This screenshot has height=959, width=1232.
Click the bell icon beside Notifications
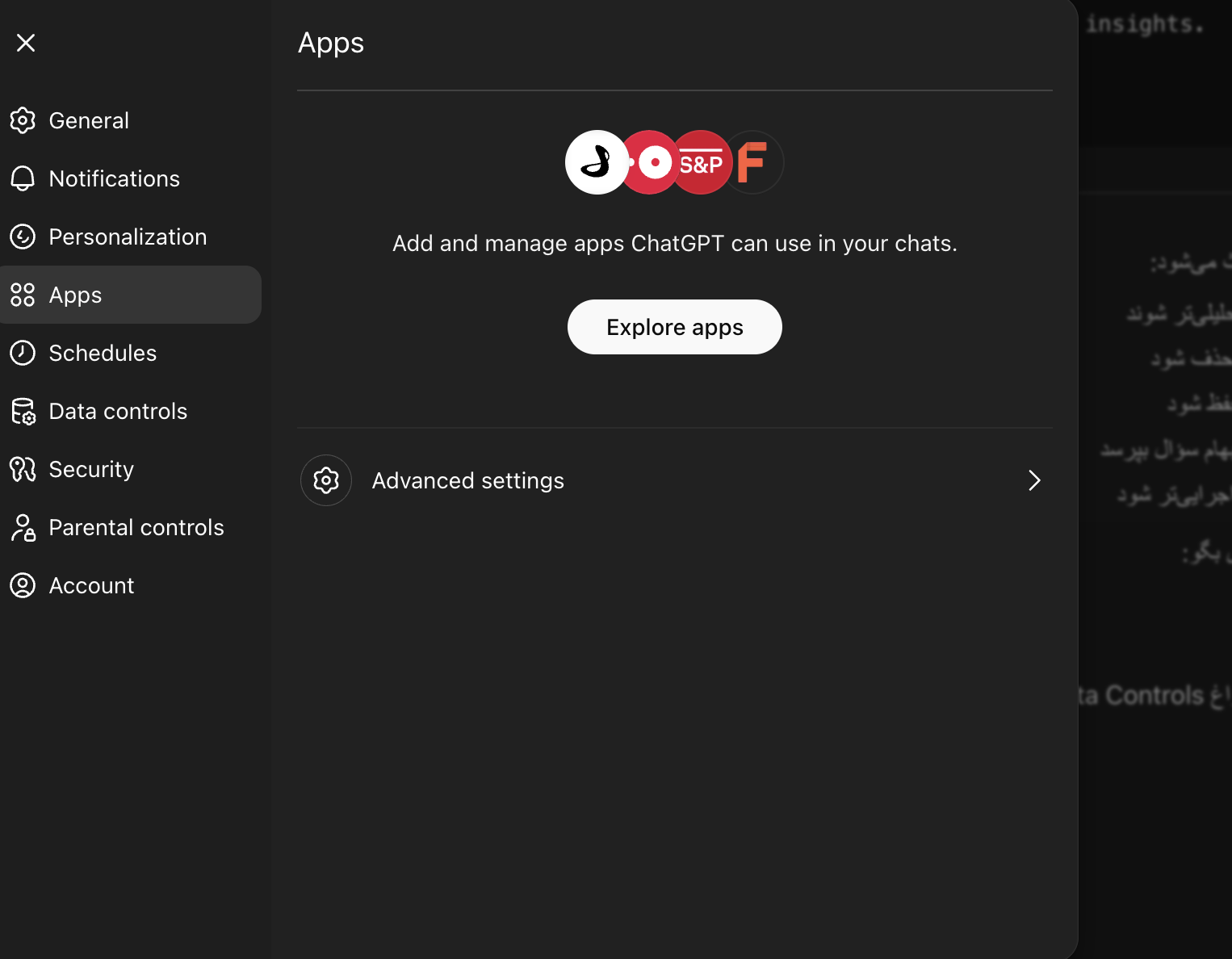tap(23, 178)
